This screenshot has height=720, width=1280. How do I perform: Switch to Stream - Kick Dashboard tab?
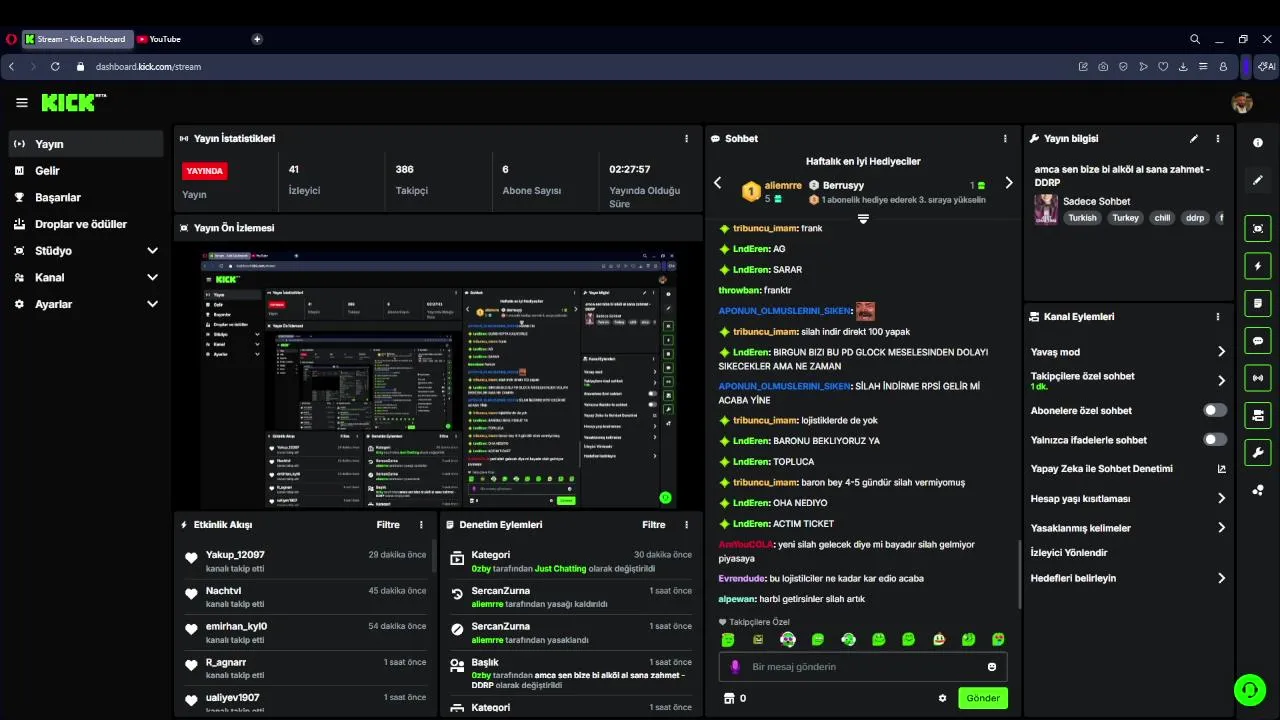[80, 39]
